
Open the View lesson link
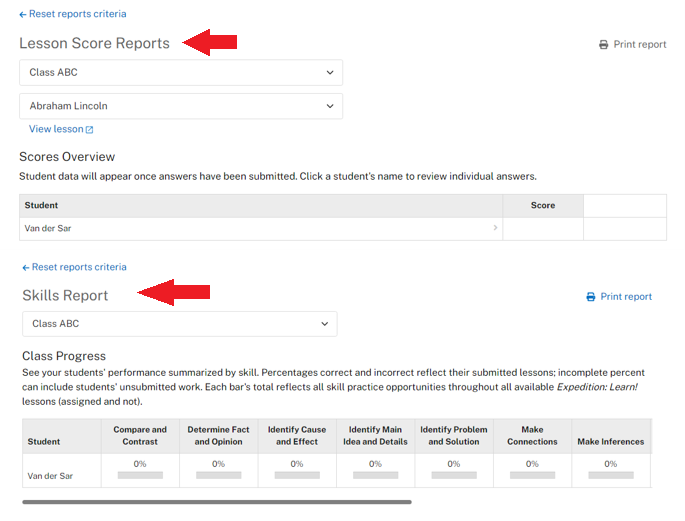click(x=56, y=129)
